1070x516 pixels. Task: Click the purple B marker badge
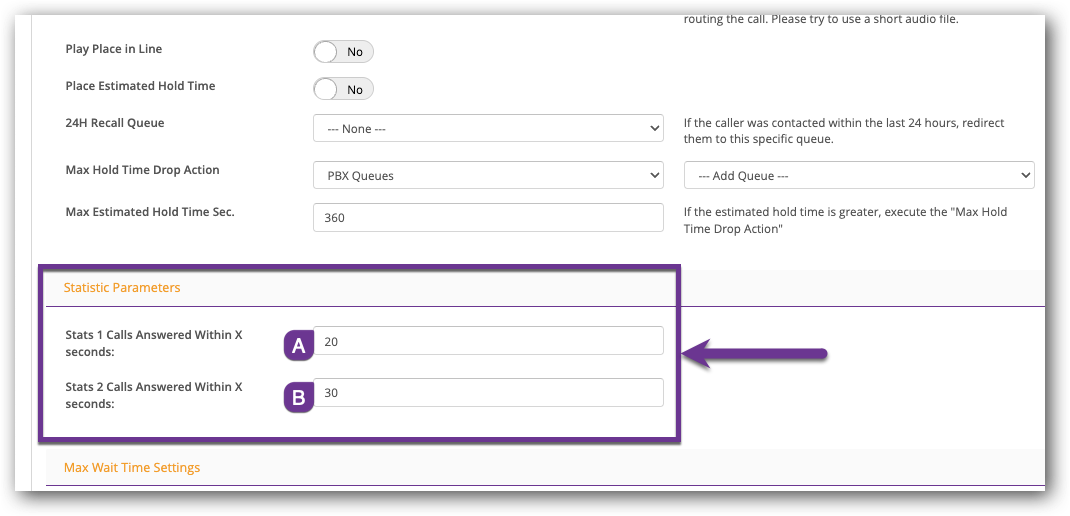pyautogui.click(x=298, y=398)
